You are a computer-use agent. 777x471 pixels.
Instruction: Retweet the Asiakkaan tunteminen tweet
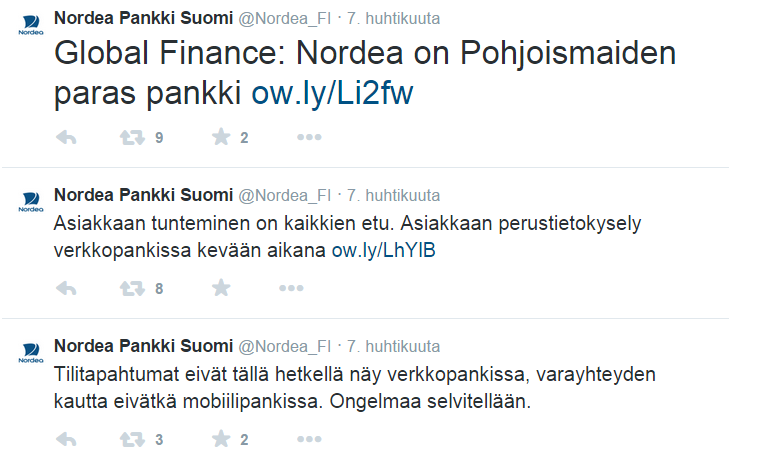pyautogui.click(x=132, y=288)
